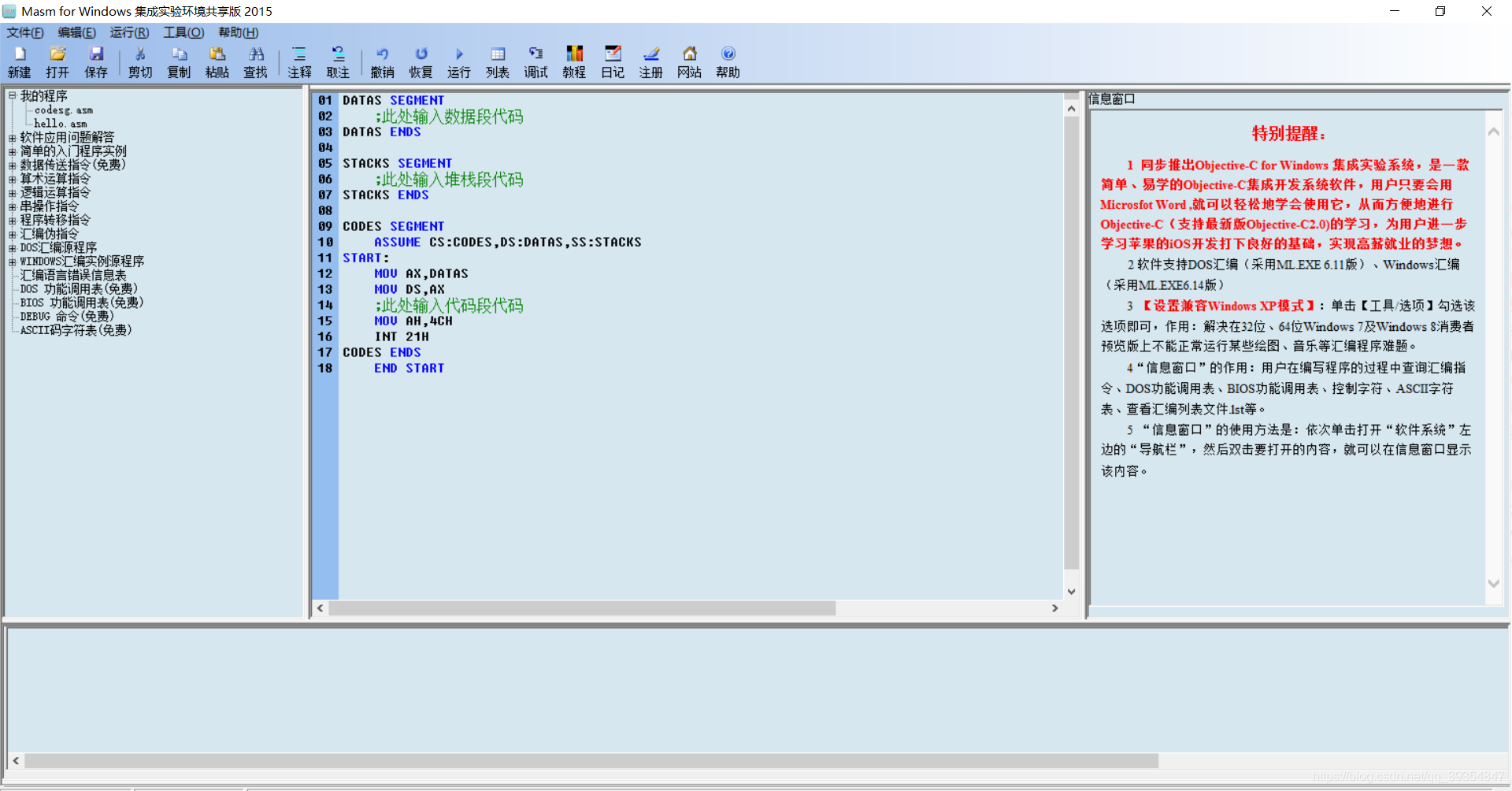Click the 'INT 21H' code line

coord(402,336)
